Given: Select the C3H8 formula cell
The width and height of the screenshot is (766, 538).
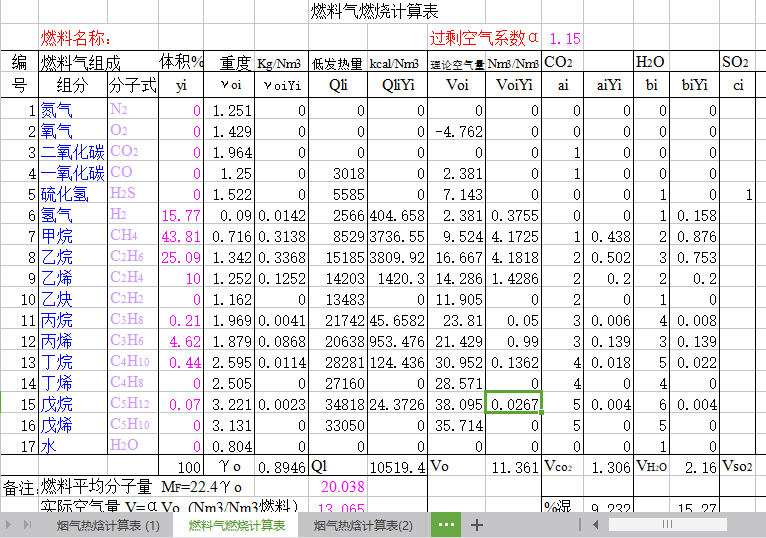Looking at the screenshot, I should coord(133,320).
